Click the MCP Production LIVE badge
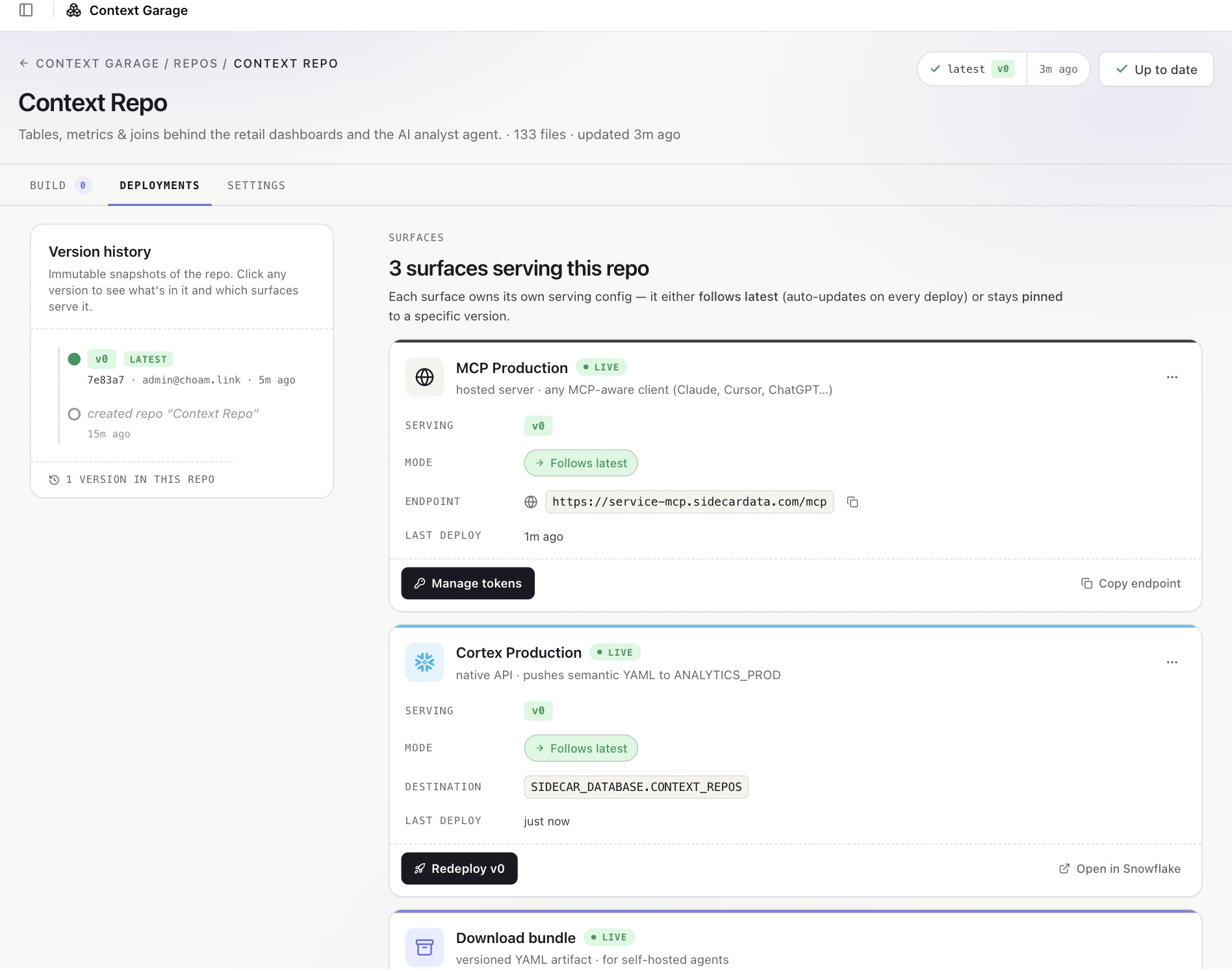Image resolution: width=1232 pixels, height=971 pixels. (x=601, y=367)
